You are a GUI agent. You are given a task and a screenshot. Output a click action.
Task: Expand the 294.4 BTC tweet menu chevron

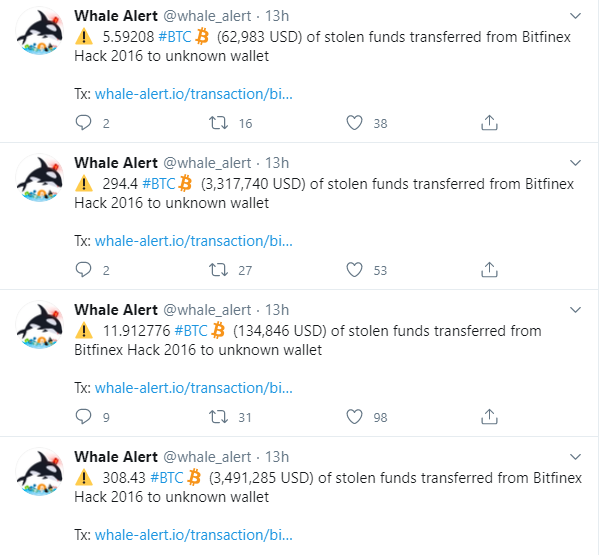pos(574,162)
